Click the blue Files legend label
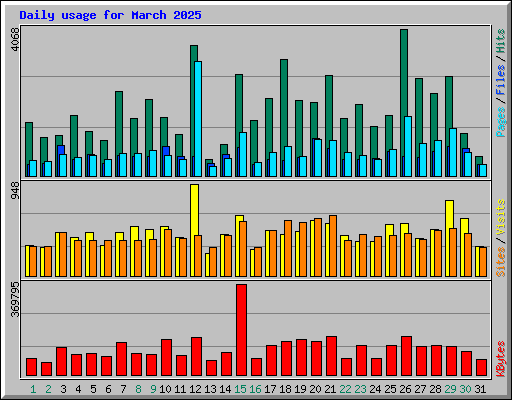 [x=501, y=79]
